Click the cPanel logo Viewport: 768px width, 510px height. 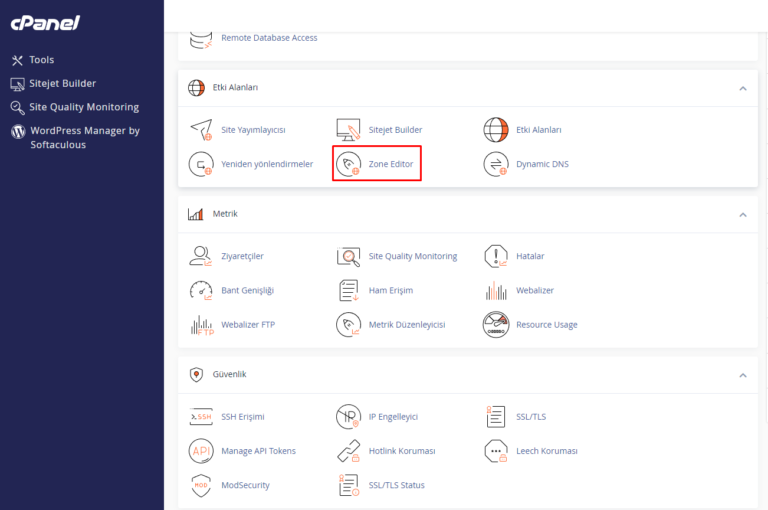[x=45, y=23]
